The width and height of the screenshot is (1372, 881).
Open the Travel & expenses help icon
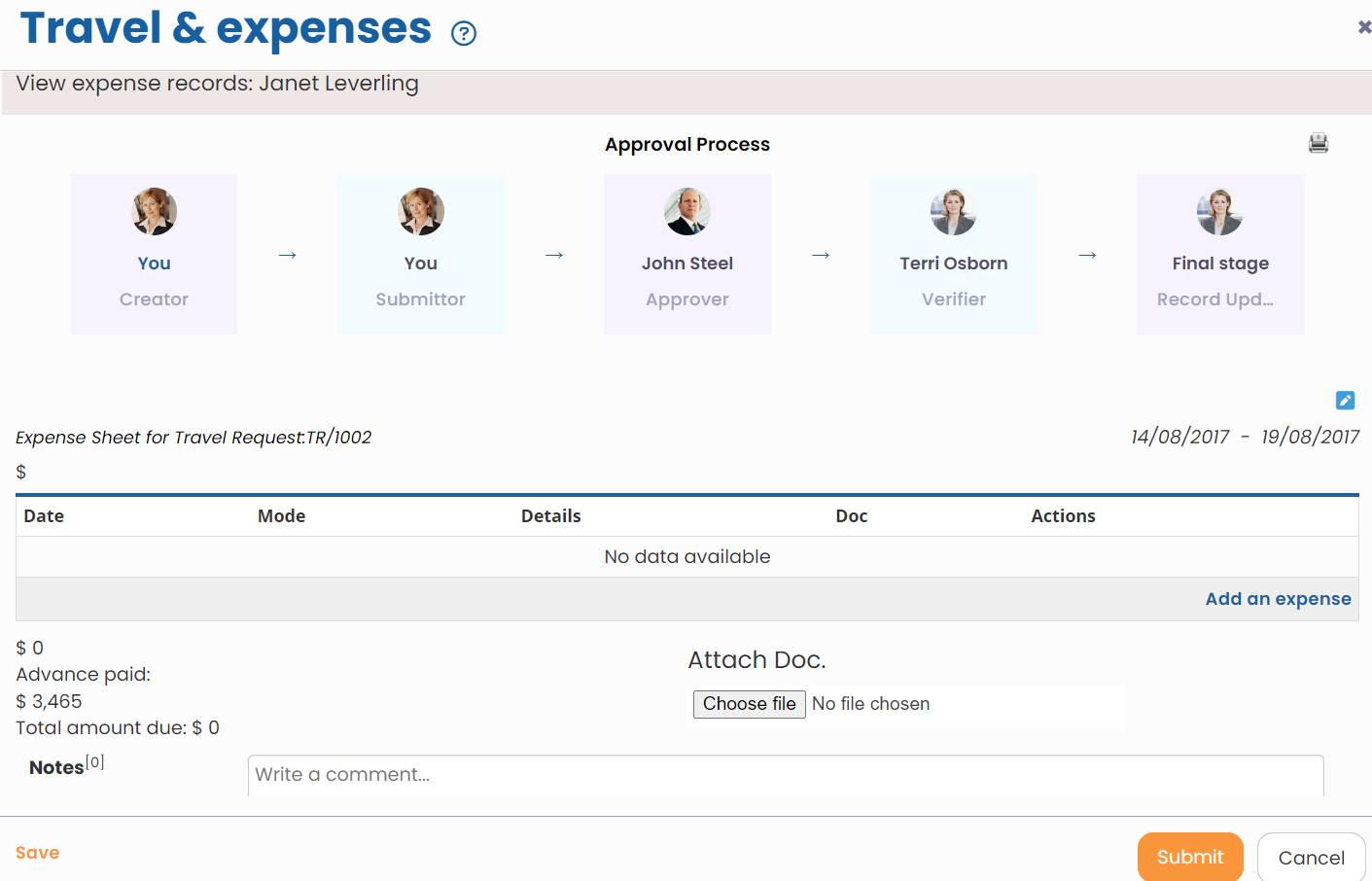point(464,32)
